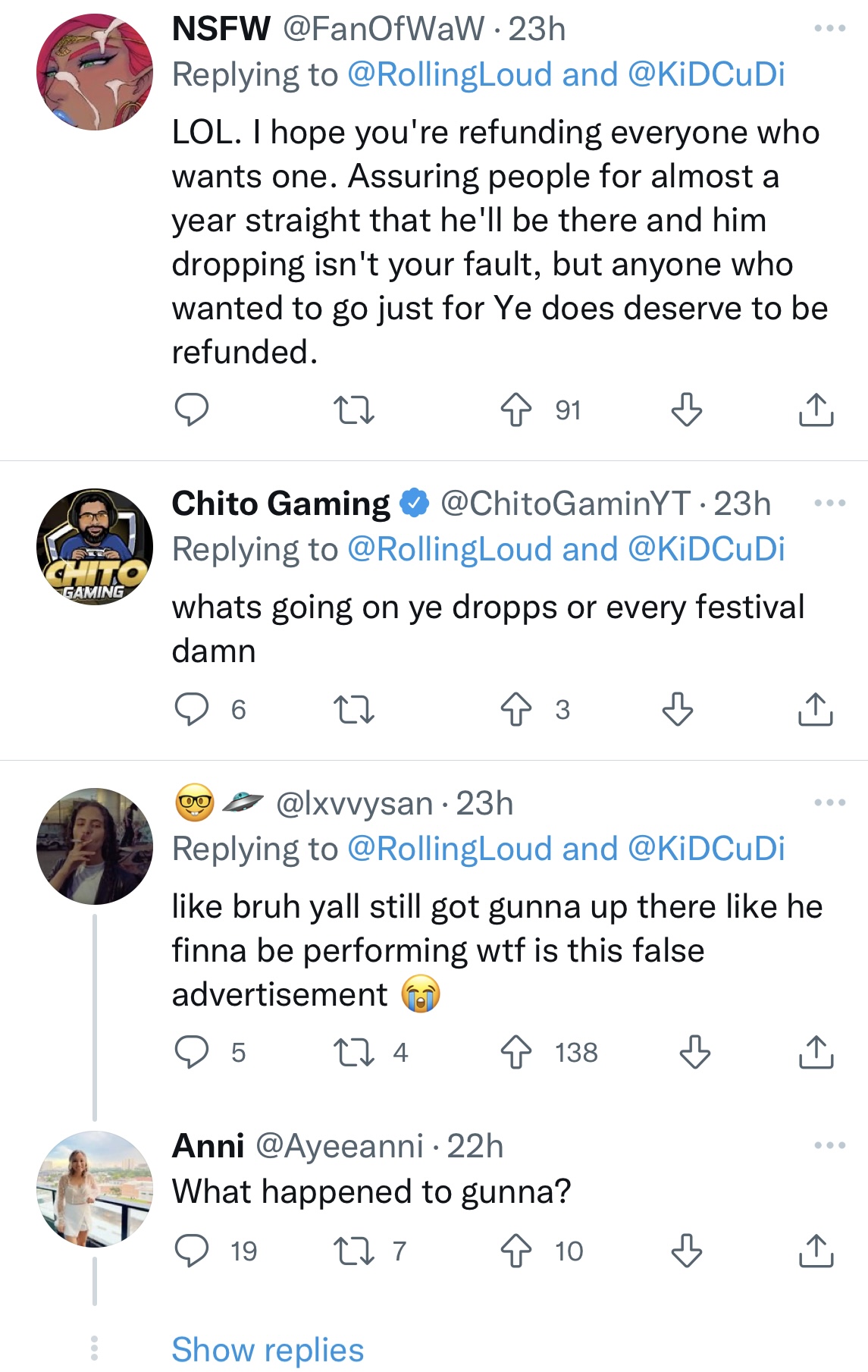868x1372 pixels.
Task: Downvote the NSFW refund tweet
Action: [x=687, y=410]
